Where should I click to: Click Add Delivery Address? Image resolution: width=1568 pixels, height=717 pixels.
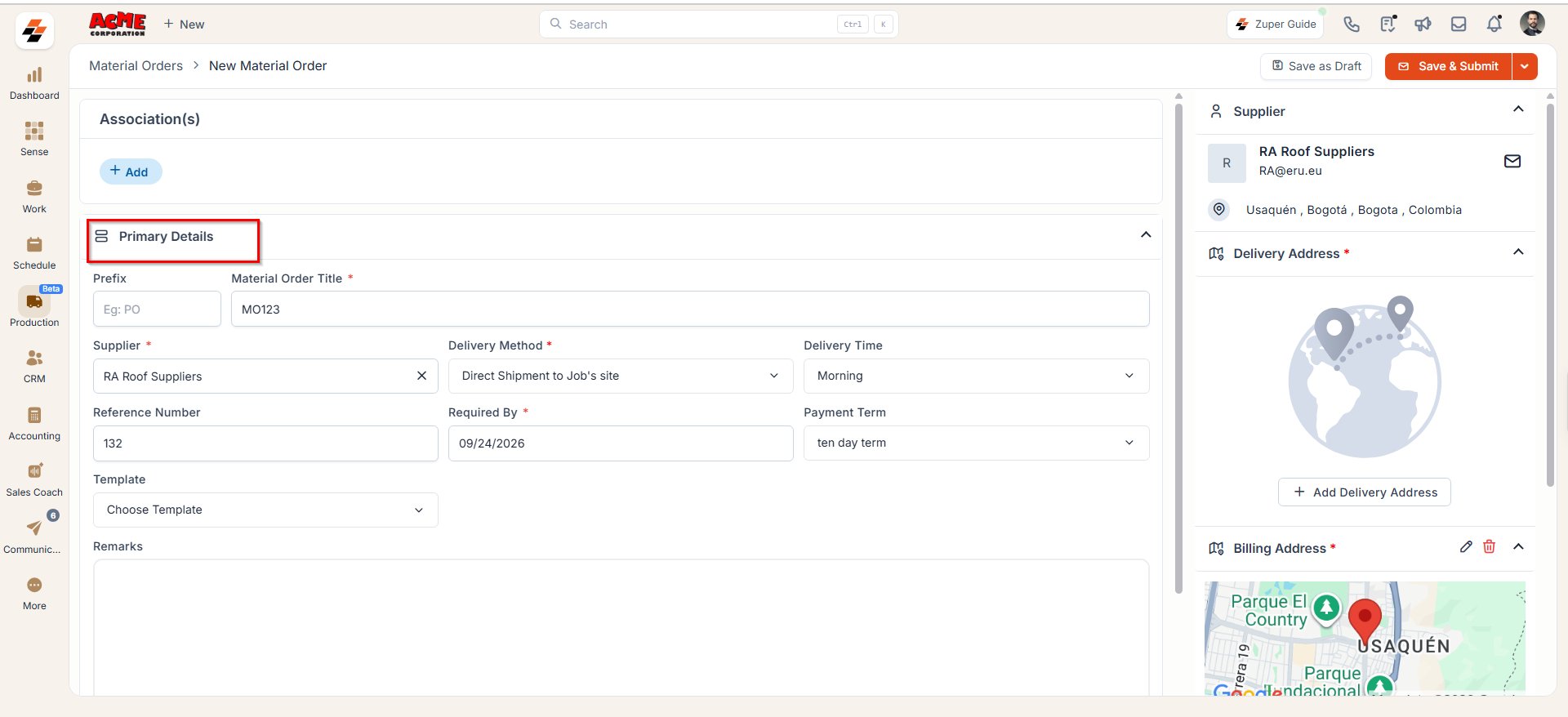(1365, 492)
